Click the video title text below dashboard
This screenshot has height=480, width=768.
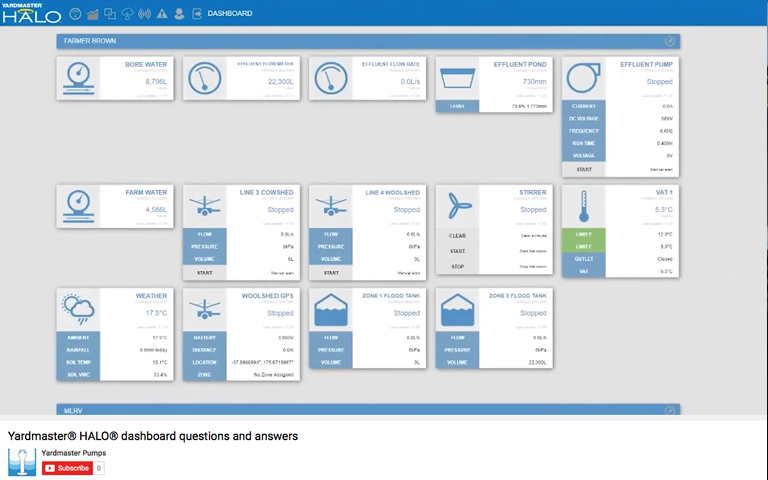153,436
